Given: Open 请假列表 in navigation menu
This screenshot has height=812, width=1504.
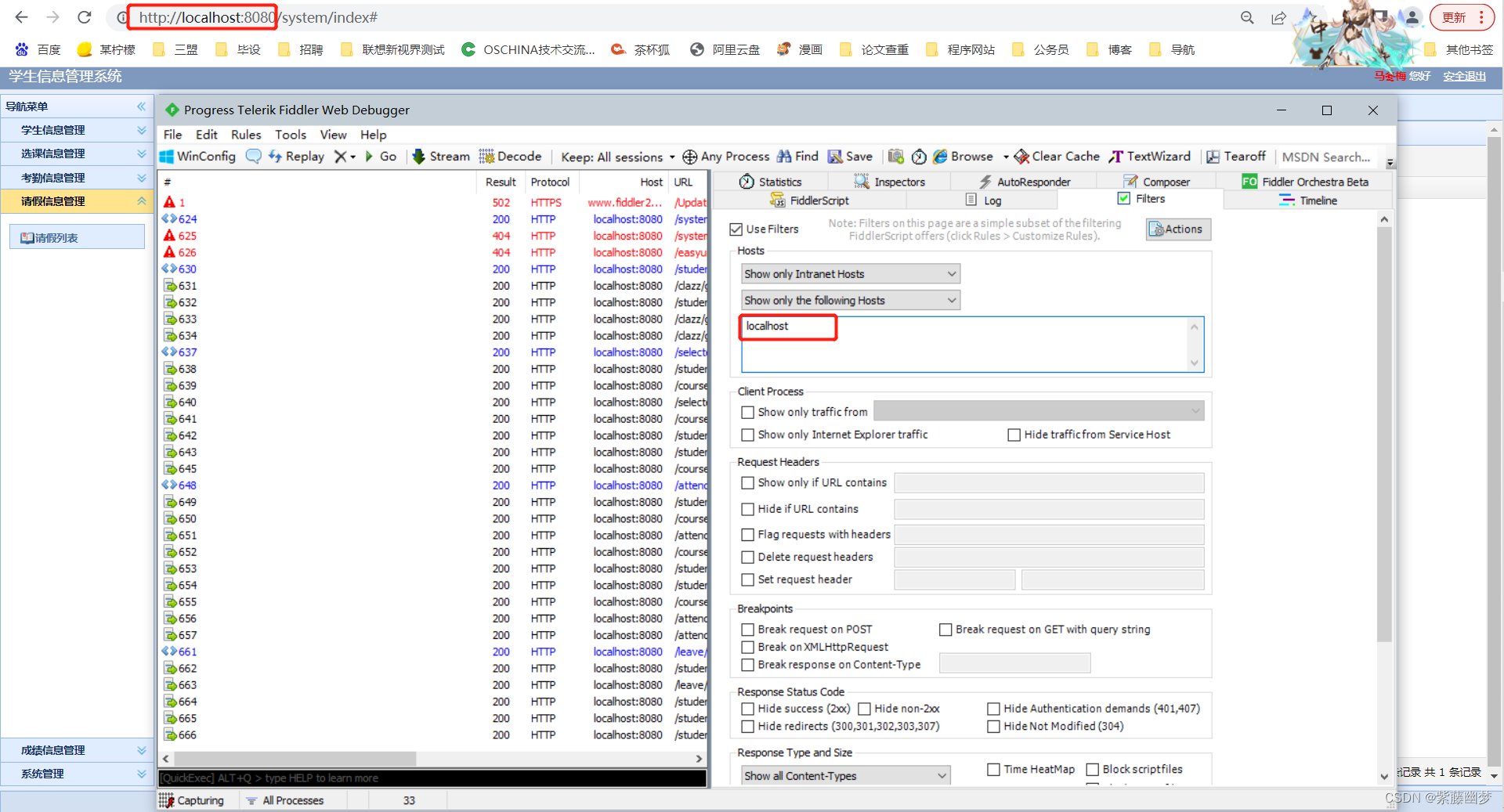Looking at the screenshot, I should pyautogui.click(x=77, y=238).
